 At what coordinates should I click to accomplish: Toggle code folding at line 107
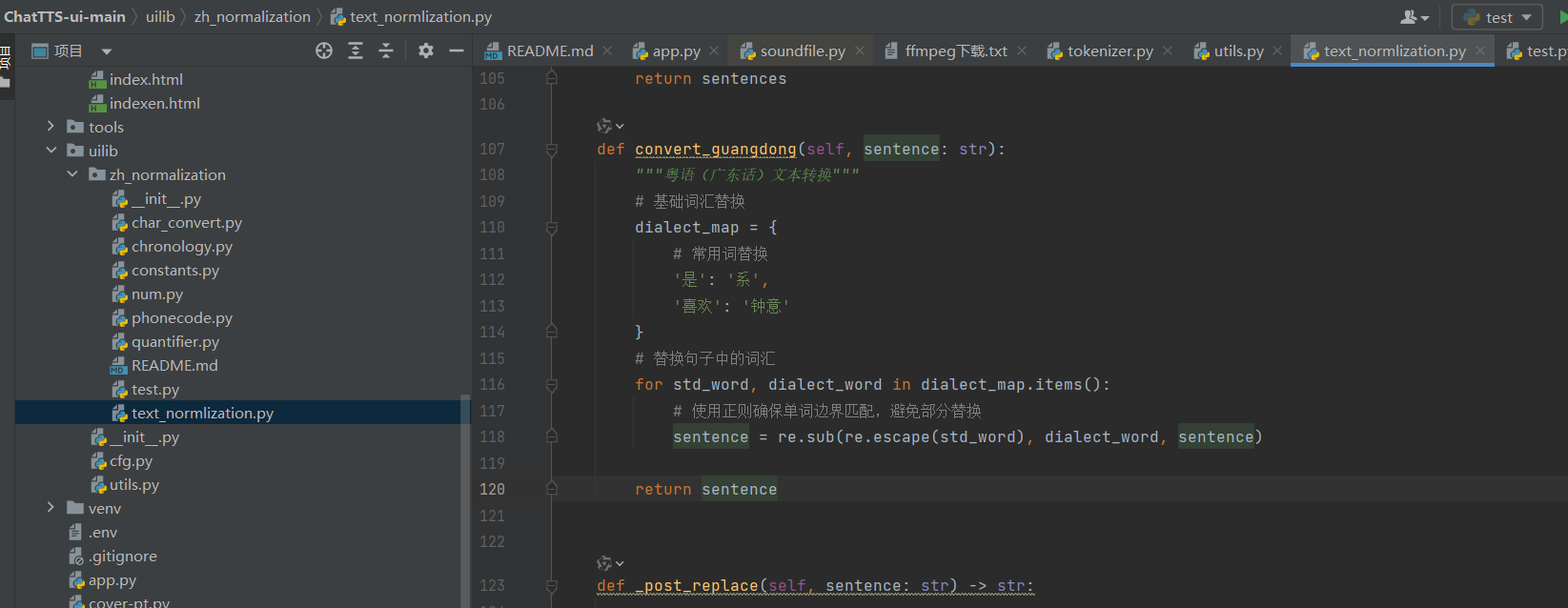click(552, 150)
